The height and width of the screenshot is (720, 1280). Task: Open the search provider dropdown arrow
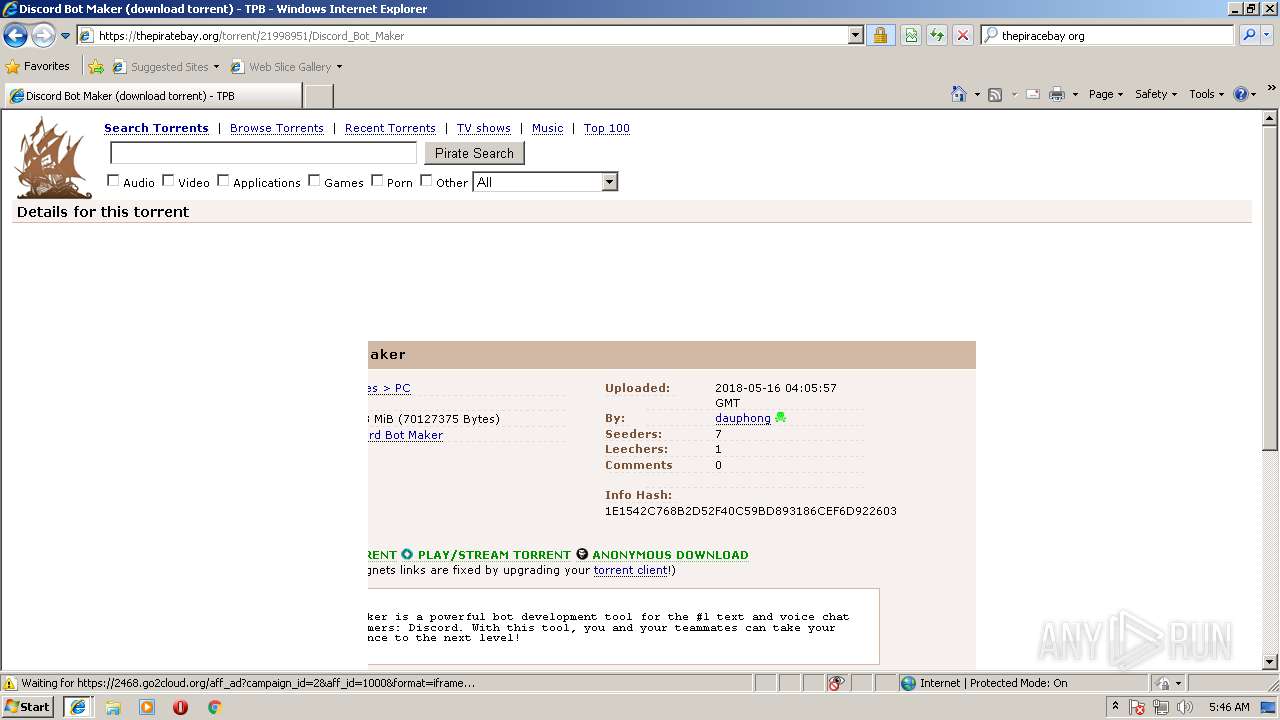[x=1268, y=35]
